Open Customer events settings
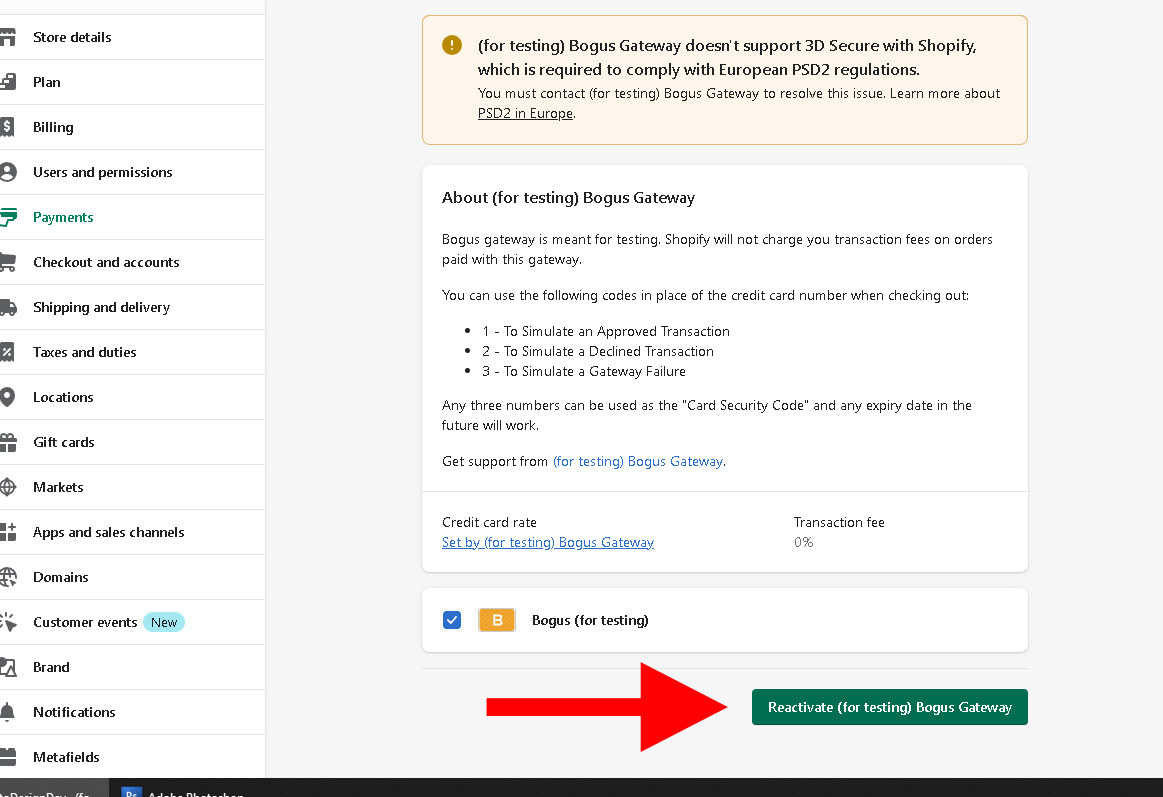 132,622
